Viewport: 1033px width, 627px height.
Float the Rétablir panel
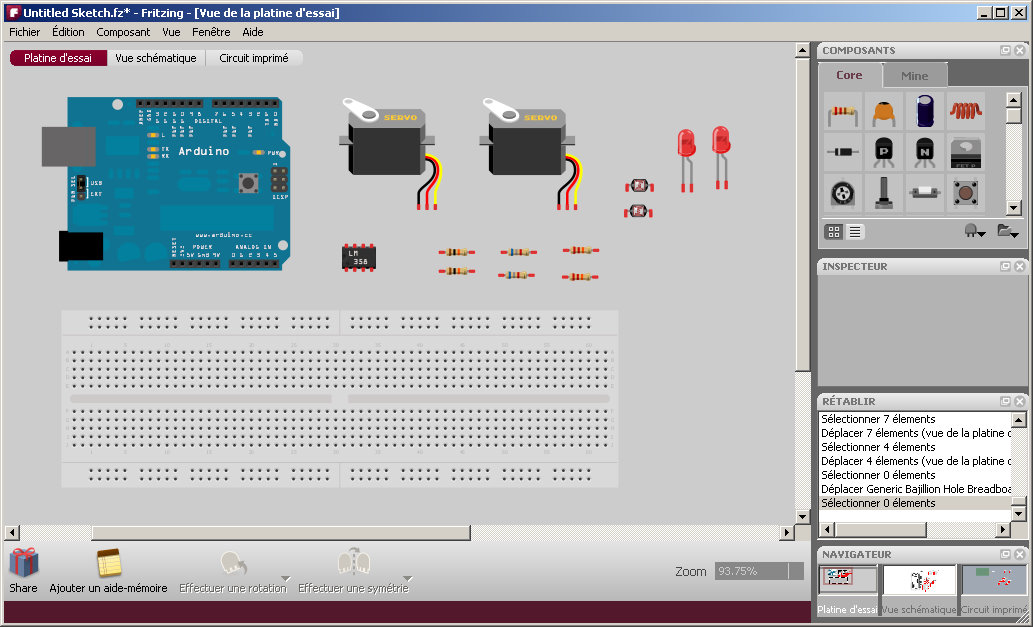1005,401
